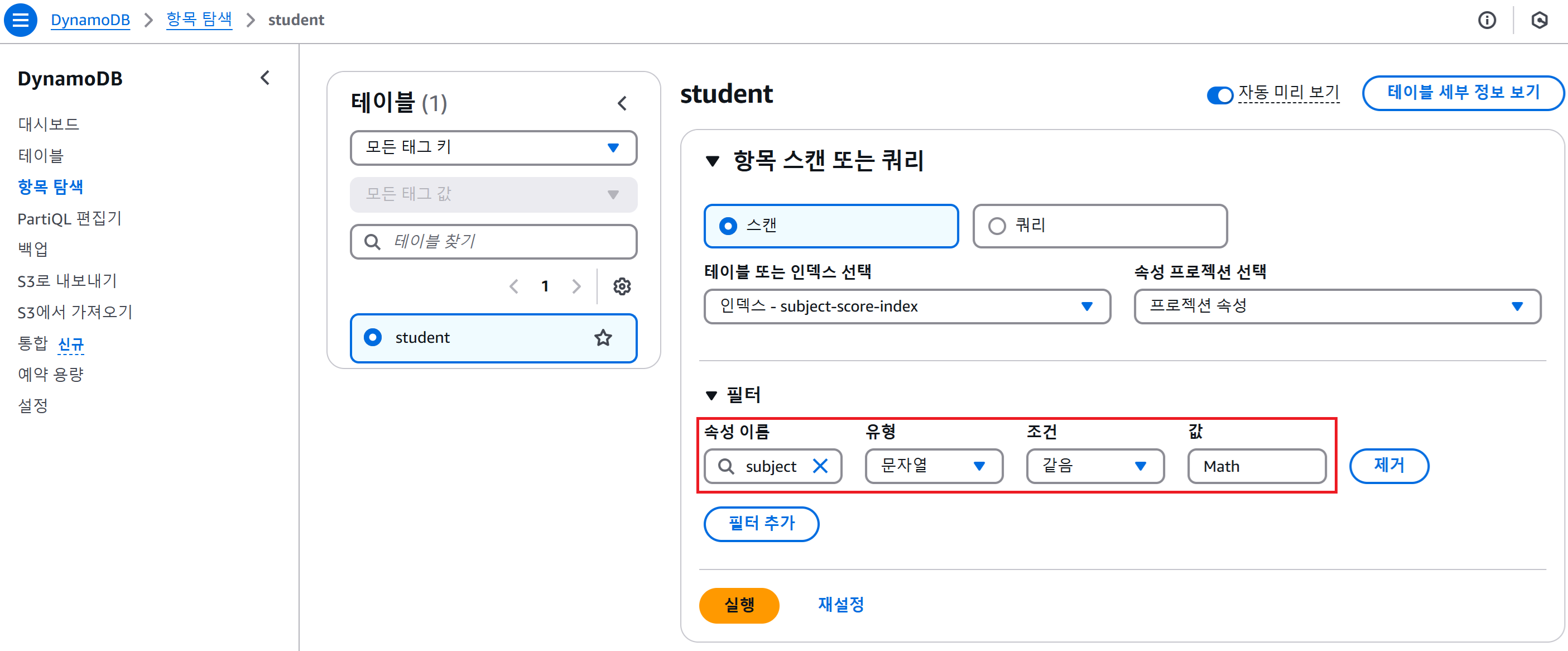Screen dimensions: 1568x651
Task: Toggle the 자동 미리 보기 switch
Action: 1219,95
